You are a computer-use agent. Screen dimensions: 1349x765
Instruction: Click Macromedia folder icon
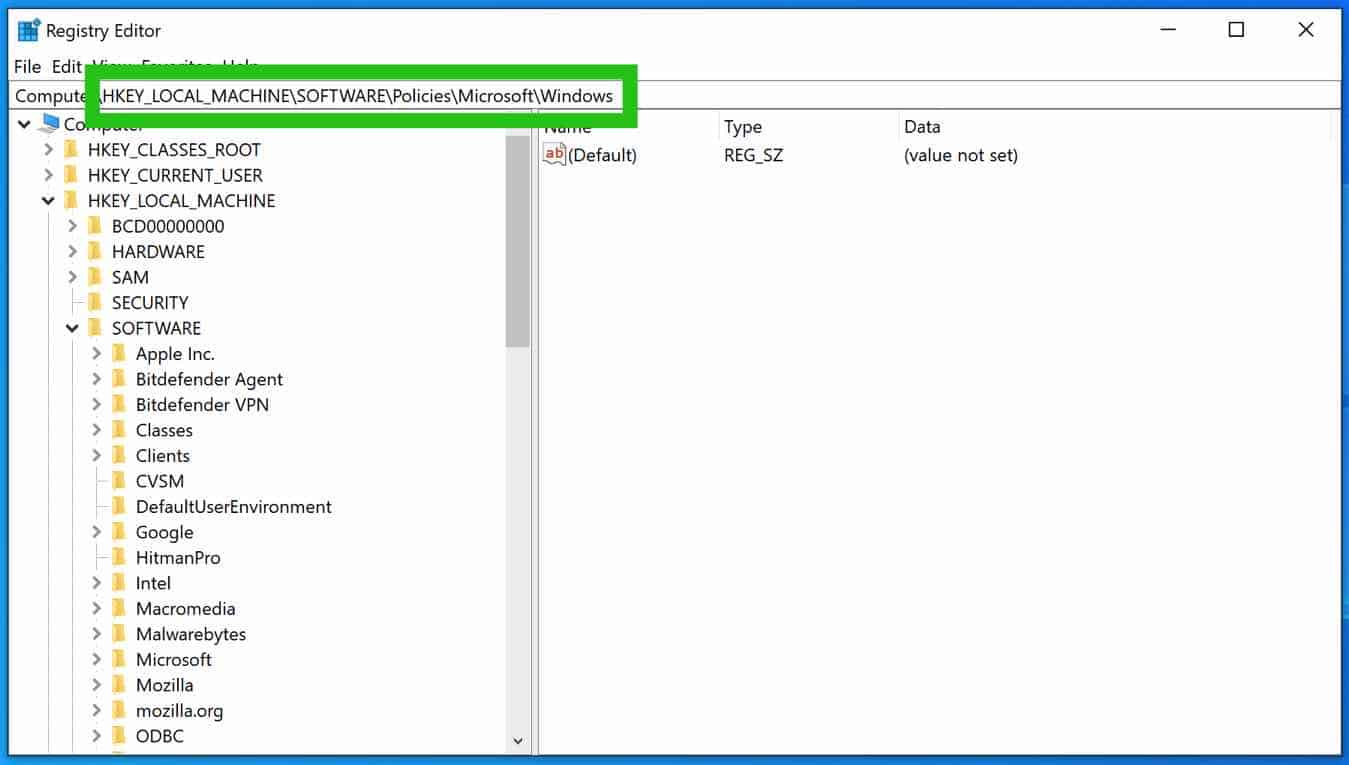(119, 609)
